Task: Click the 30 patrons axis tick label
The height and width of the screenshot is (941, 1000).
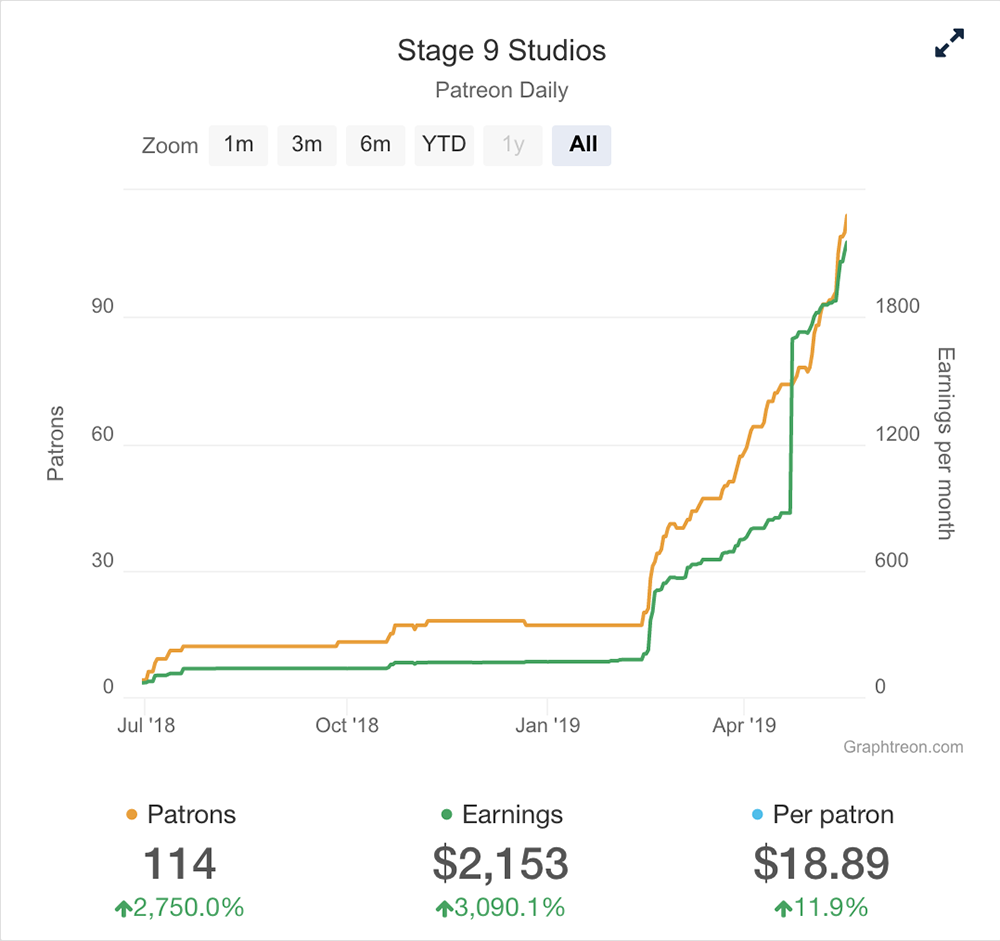Action: [x=102, y=561]
